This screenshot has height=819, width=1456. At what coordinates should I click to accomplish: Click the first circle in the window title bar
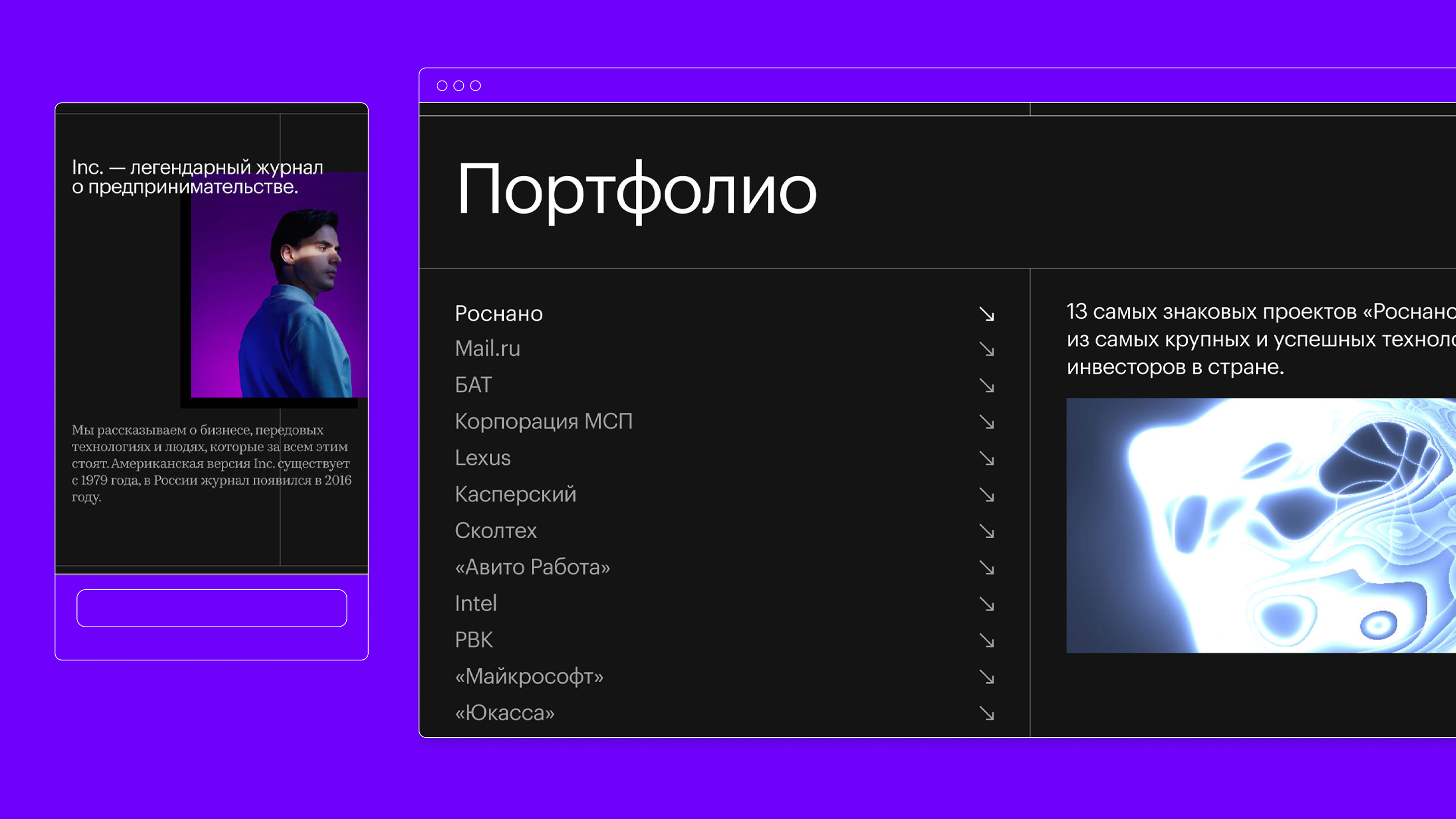pos(442,86)
